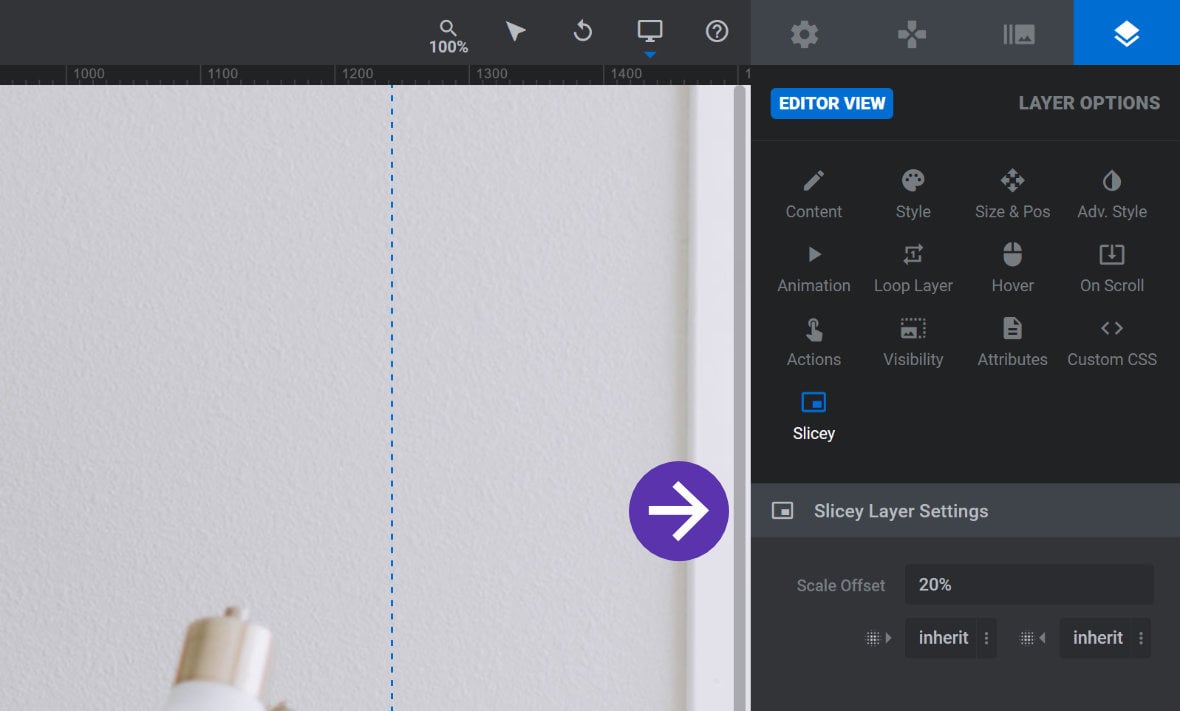Open the Actions section
Screen dimensions: 1180x711
click(814, 342)
